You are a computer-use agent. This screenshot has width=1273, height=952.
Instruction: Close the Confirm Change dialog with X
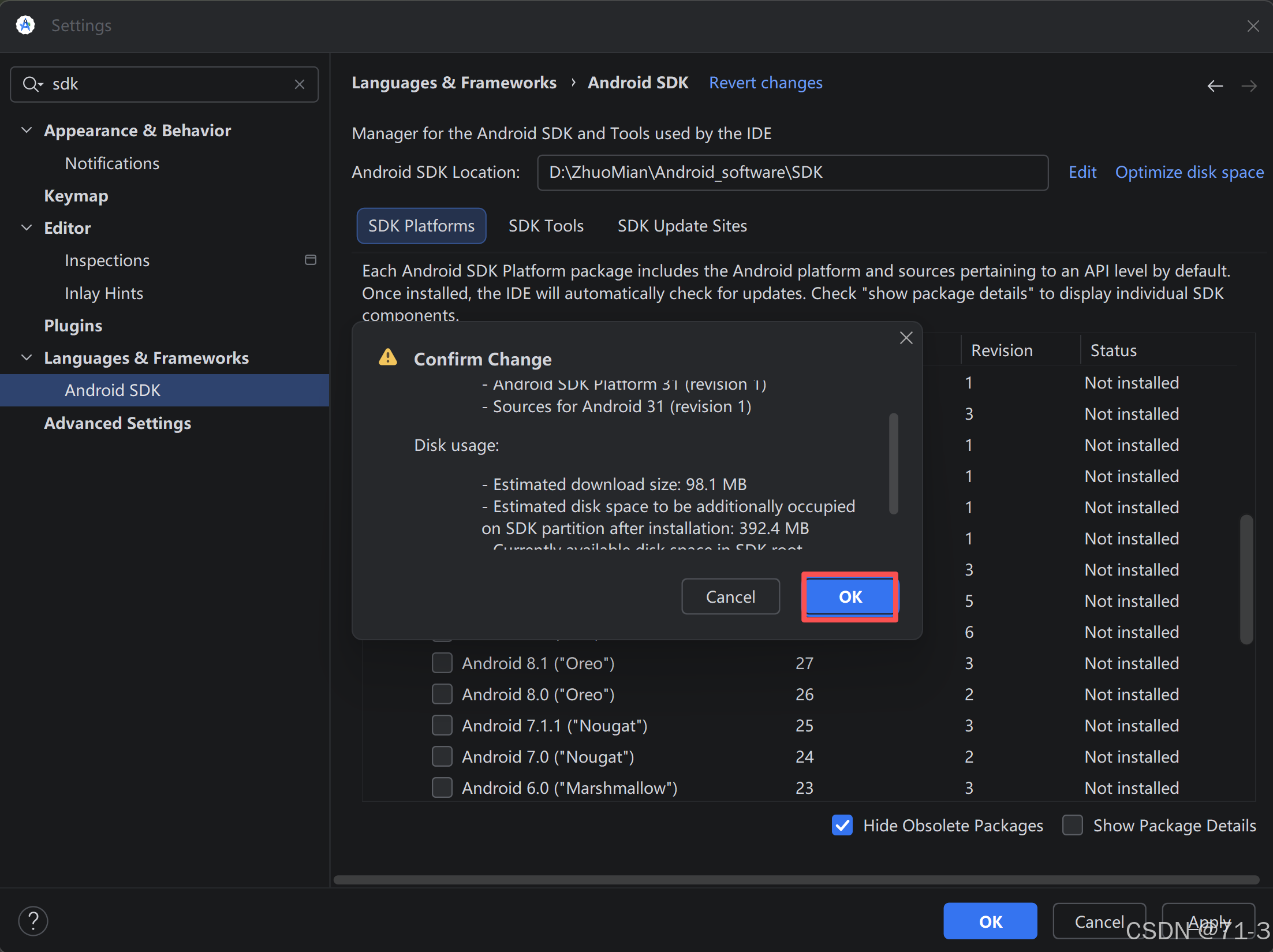pyautogui.click(x=906, y=338)
